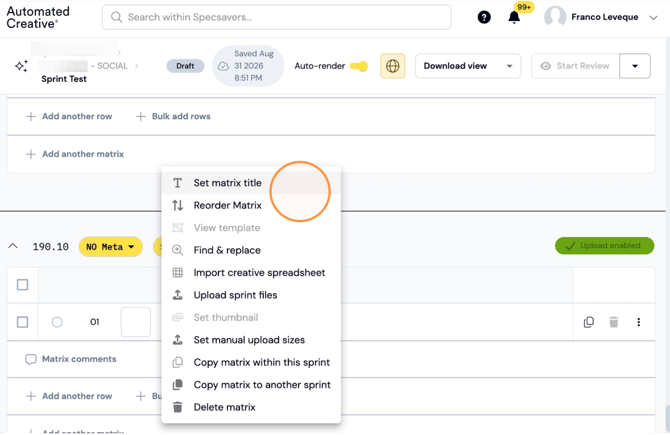Click the eye icon in Start Review
This screenshot has width=670, height=435.
click(x=545, y=66)
